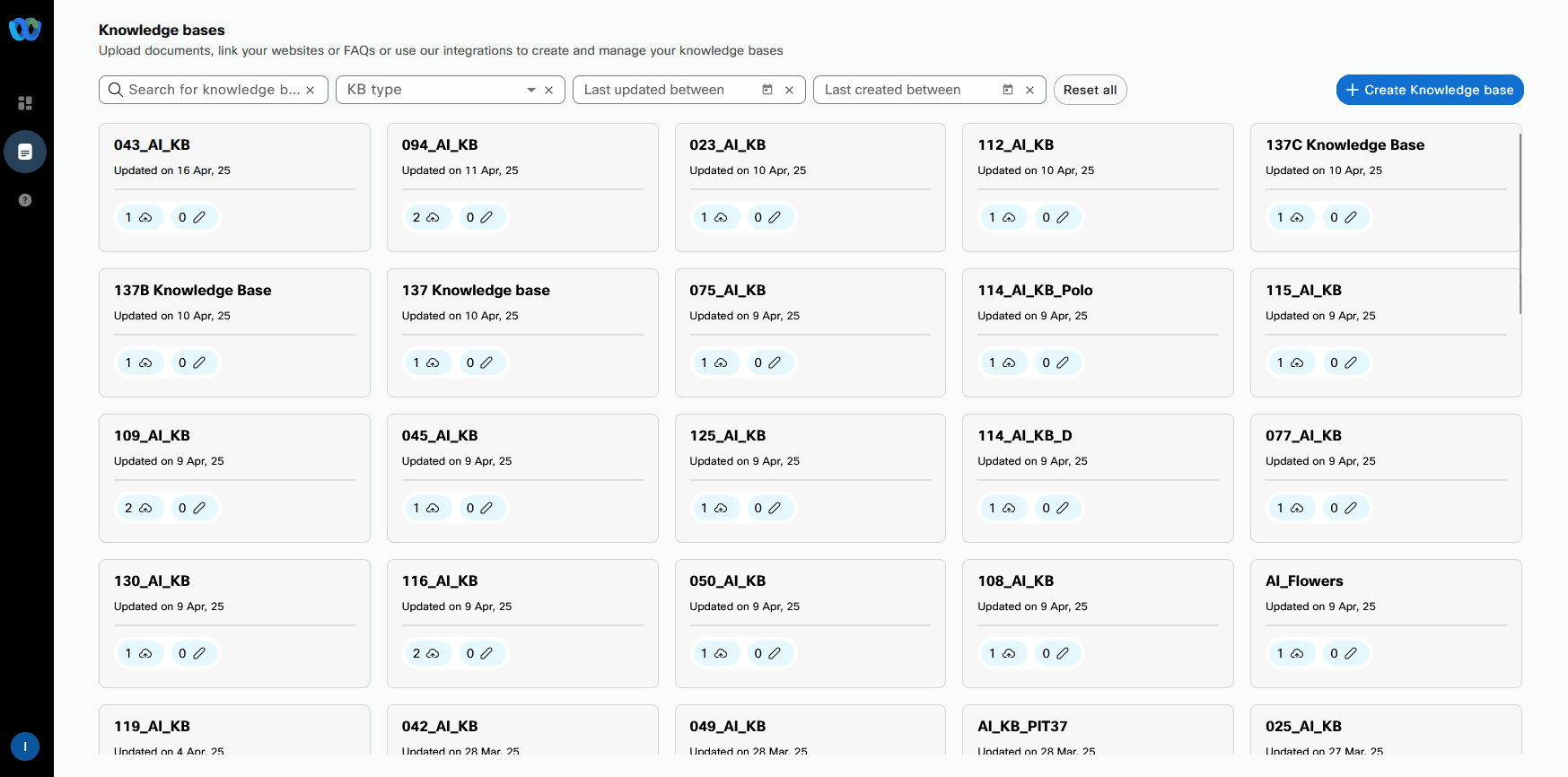The width and height of the screenshot is (1568, 777).
Task: Click the vertical scrollbar of card list
Action: click(x=1520, y=224)
